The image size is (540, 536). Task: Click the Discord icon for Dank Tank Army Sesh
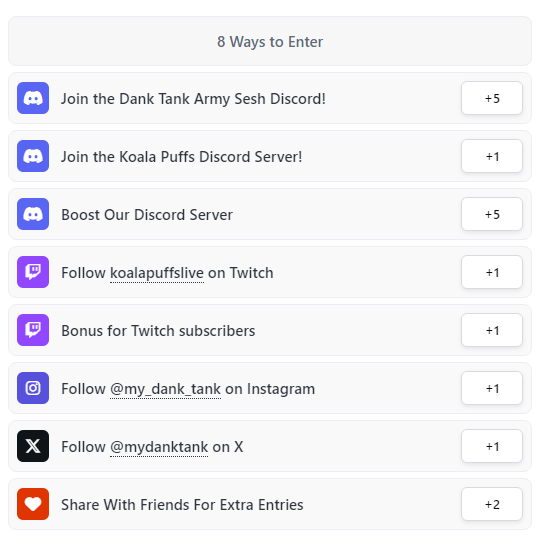tap(33, 98)
